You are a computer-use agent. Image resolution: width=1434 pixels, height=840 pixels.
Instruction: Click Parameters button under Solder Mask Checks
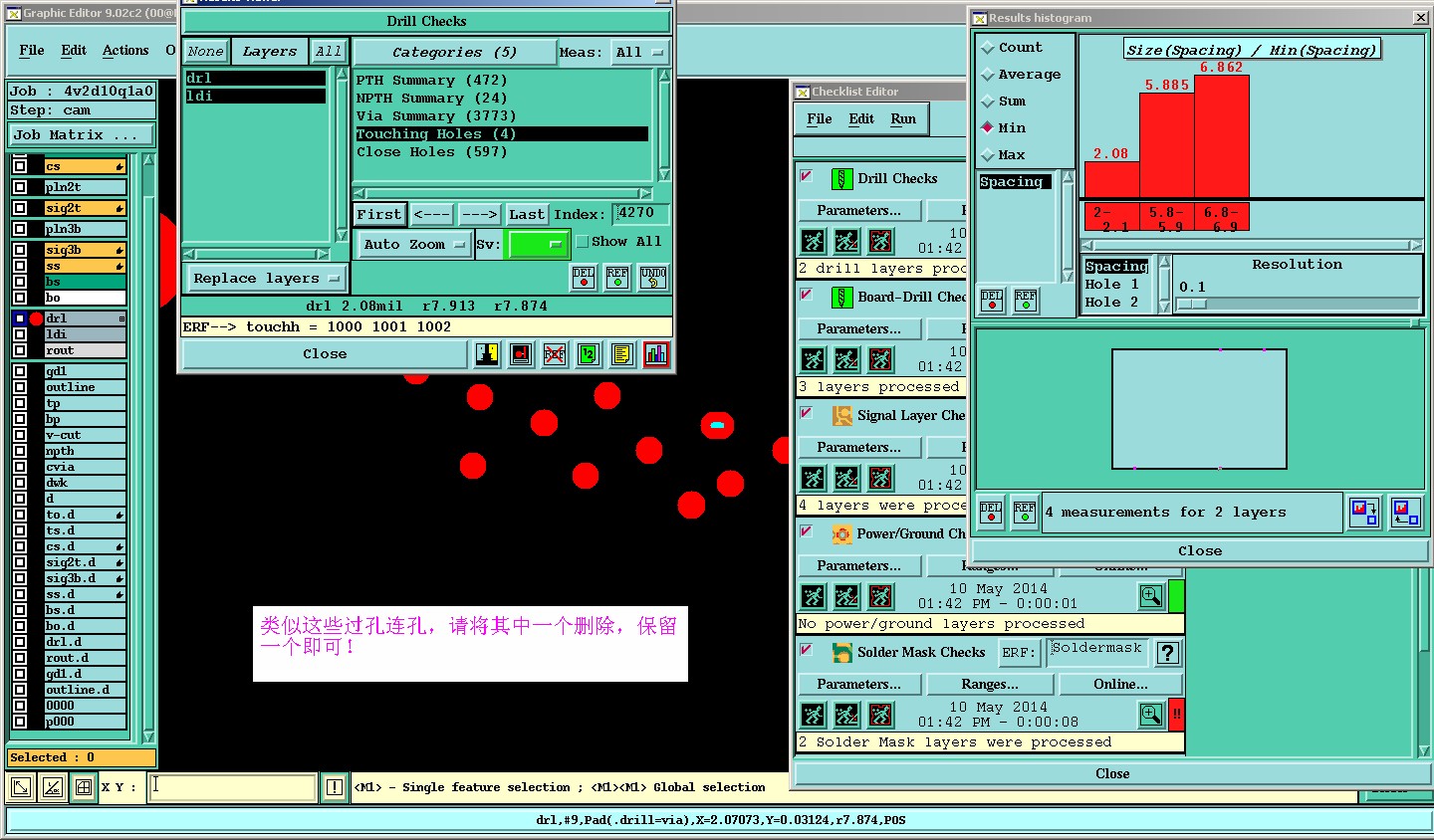(858, 685)
